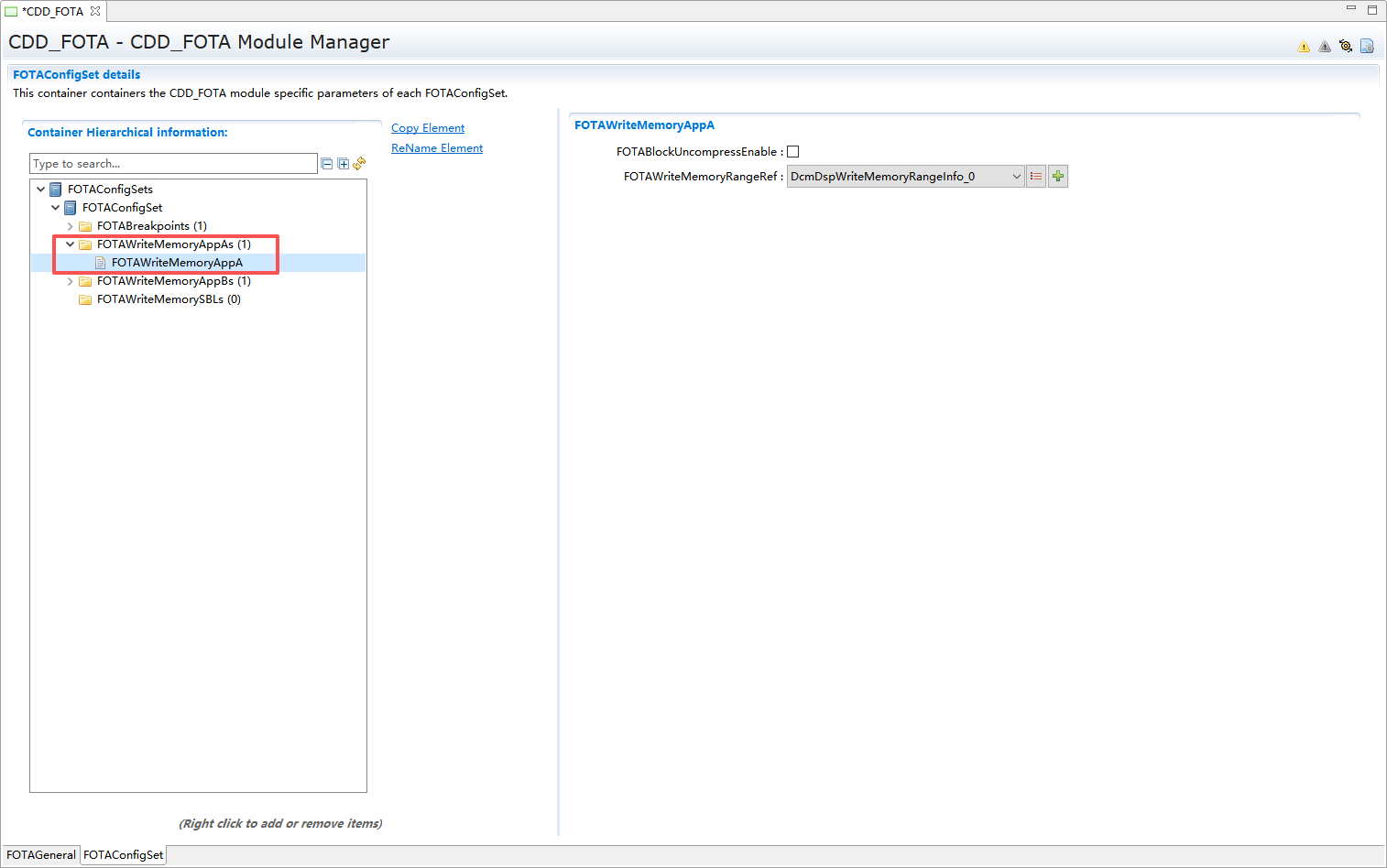Click the FOTABreakpoints folder icon
This screenshot has height=868, width=1387.
(x=85, y=226)
